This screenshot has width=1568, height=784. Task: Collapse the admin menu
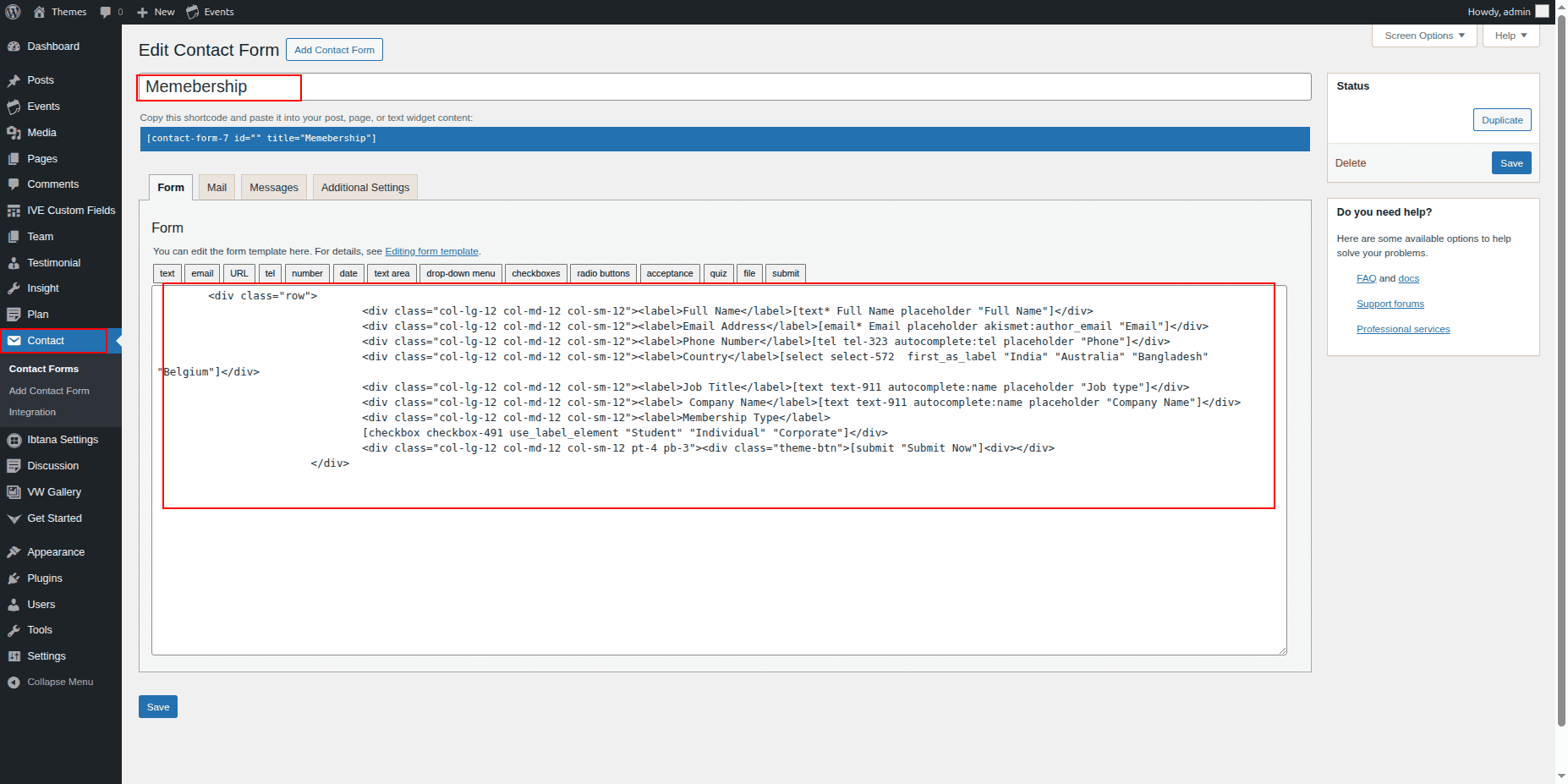pyautogui.click(x=51, y=682)
